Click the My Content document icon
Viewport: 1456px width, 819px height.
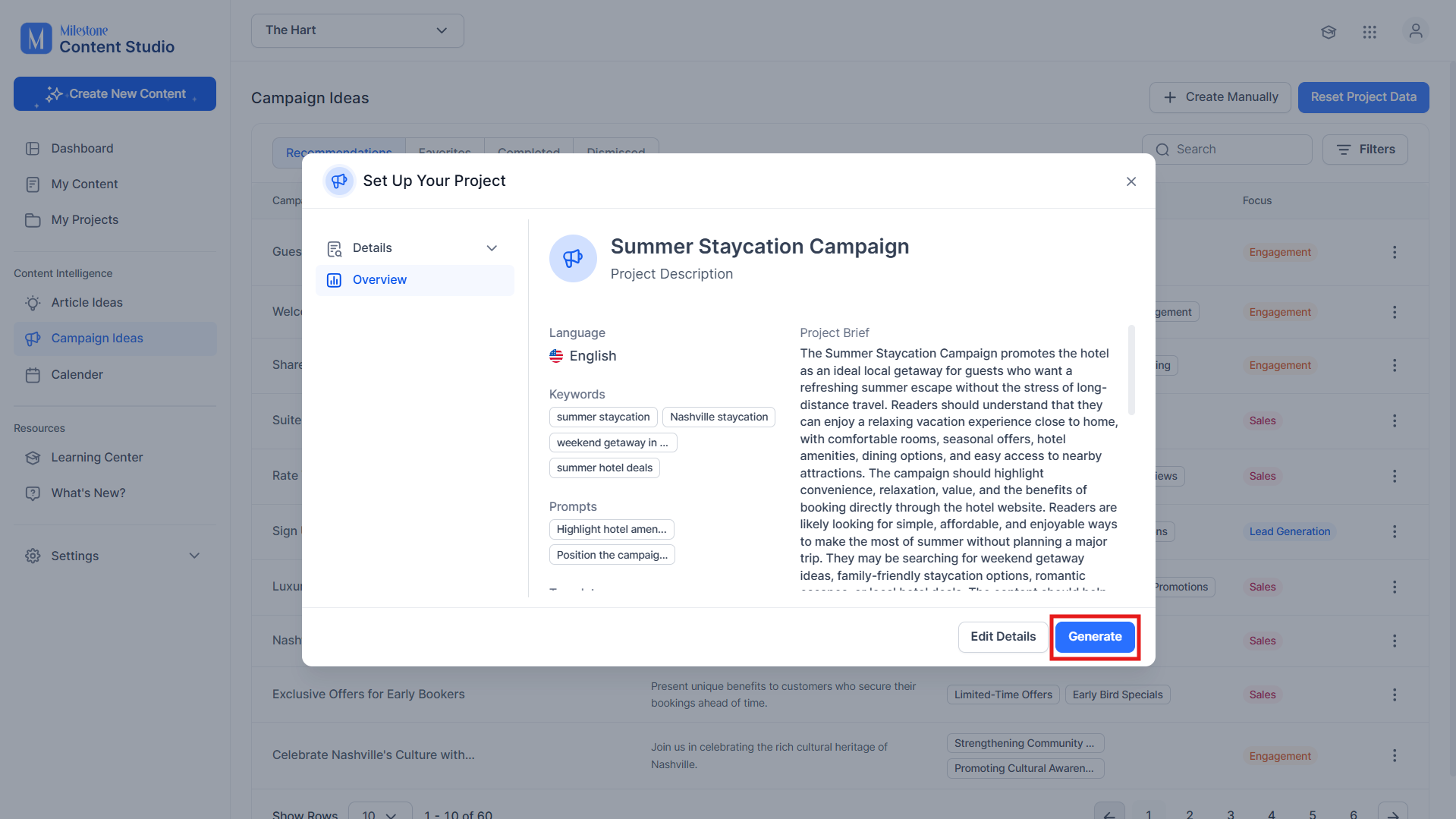pyautogui.click(x=33, y=184)
